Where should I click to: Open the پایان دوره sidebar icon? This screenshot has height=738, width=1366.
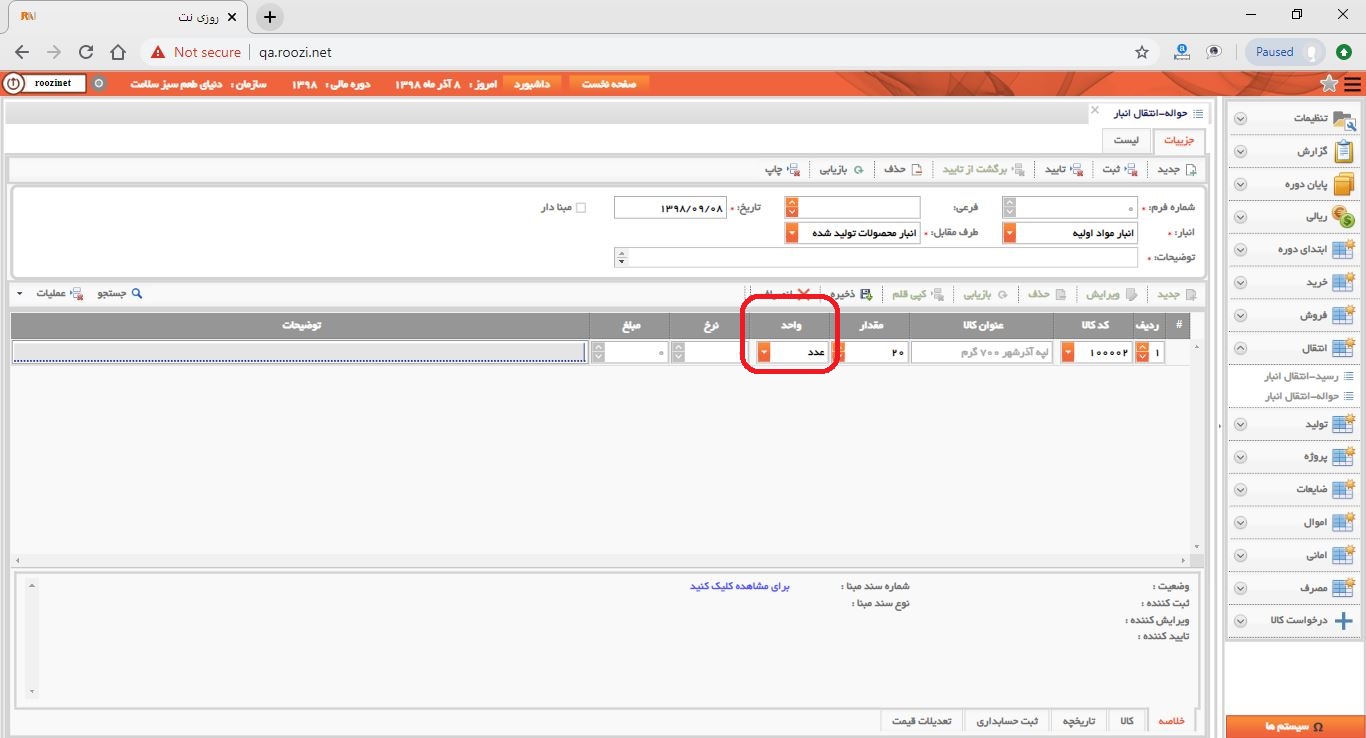pos(1344,184)
